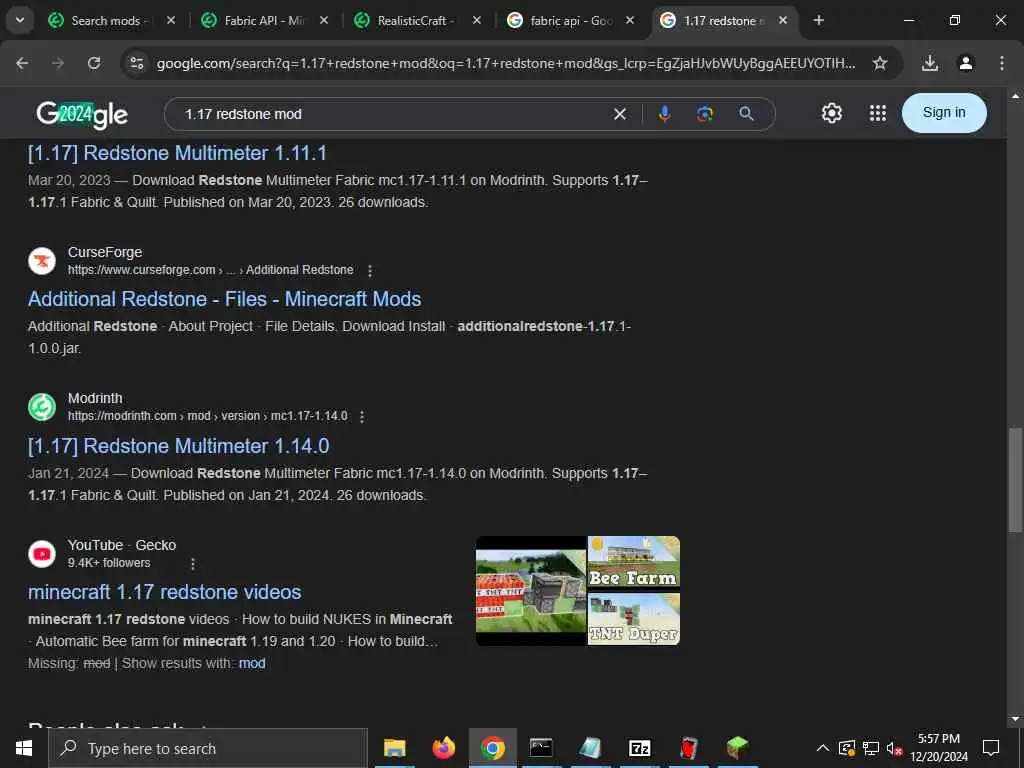
Task: Open the Bee Farm video thumbnail
Action: pos(633,562)
